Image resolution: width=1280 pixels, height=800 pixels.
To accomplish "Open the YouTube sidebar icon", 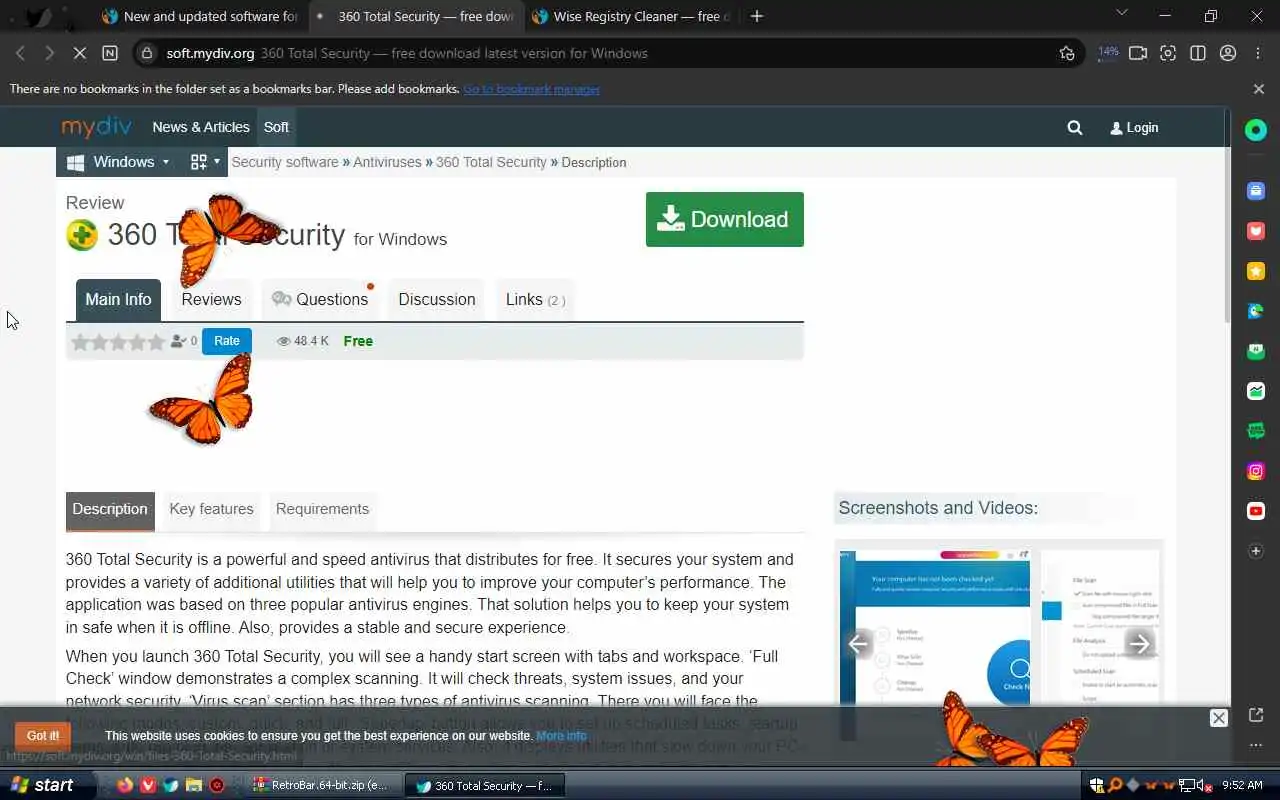I will coord(1256,511).
